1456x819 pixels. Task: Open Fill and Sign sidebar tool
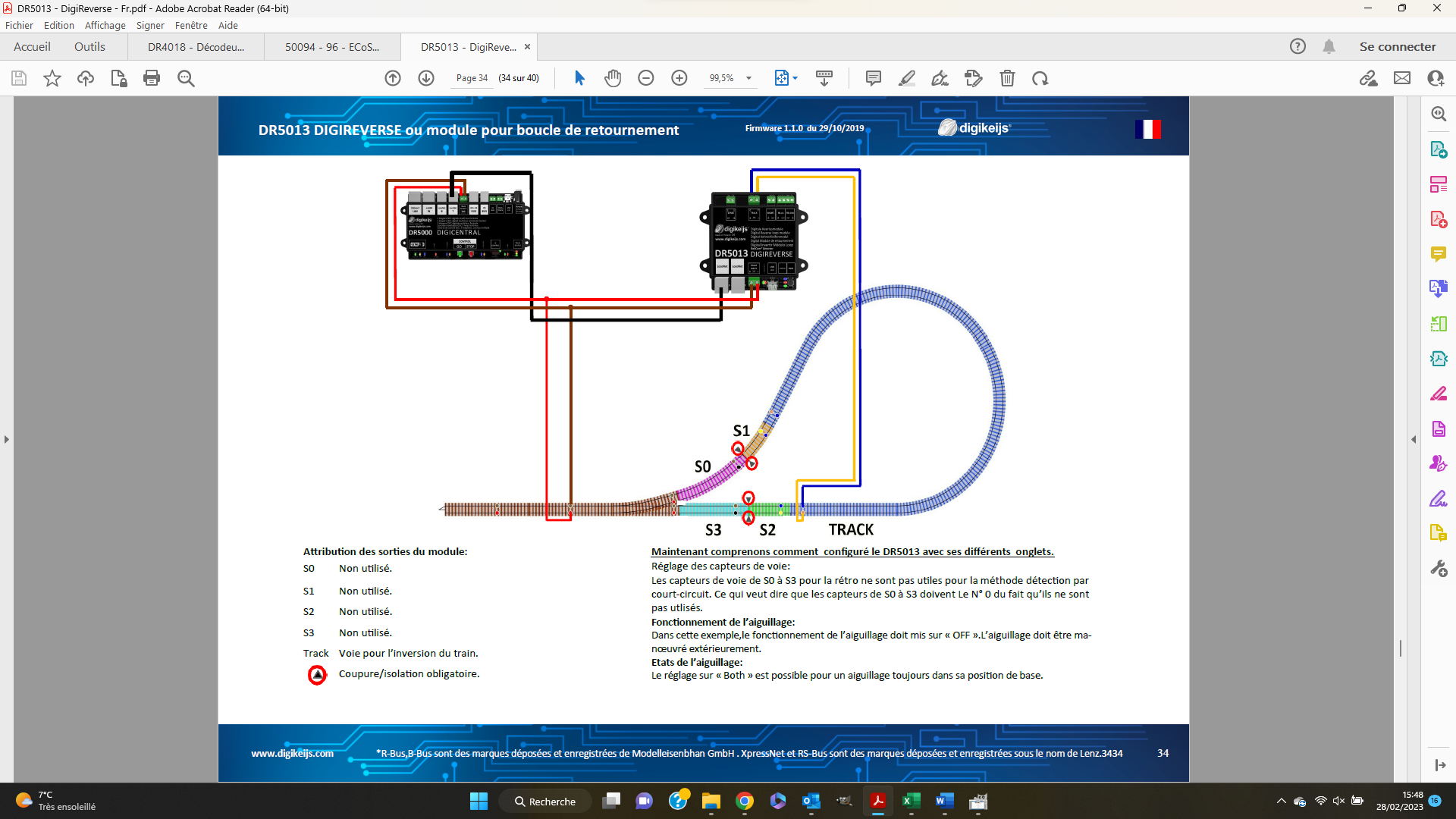(x=1439, y=499)
